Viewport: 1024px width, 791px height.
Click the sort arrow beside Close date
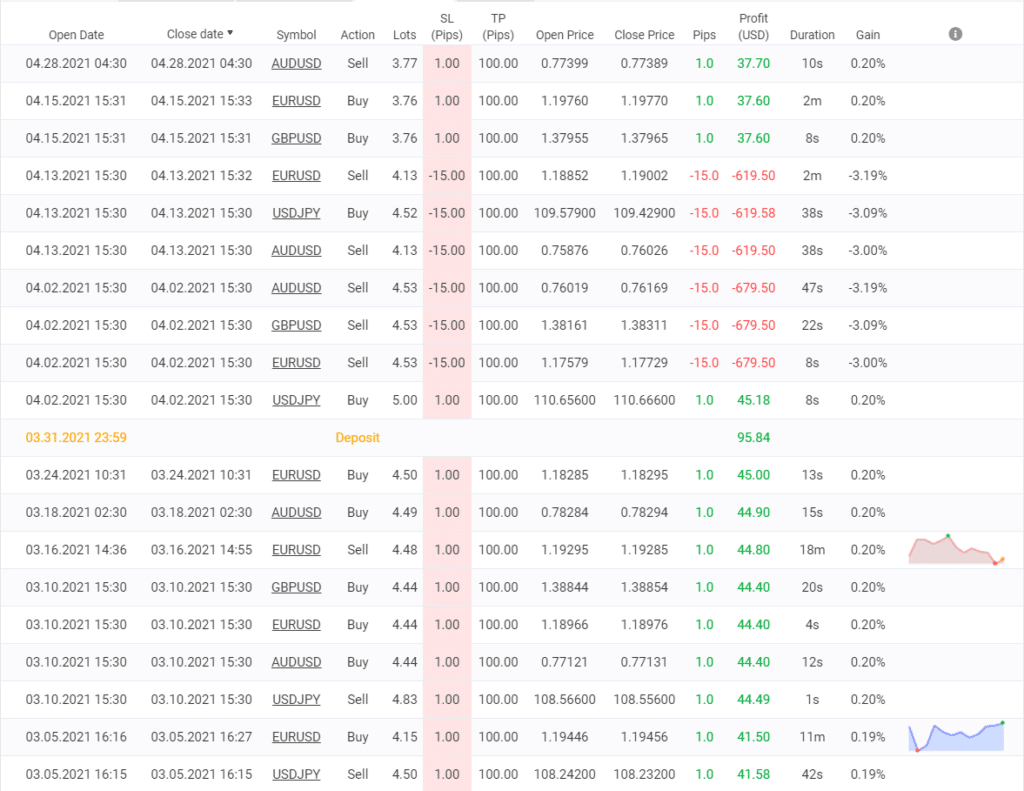click(230, 33)
